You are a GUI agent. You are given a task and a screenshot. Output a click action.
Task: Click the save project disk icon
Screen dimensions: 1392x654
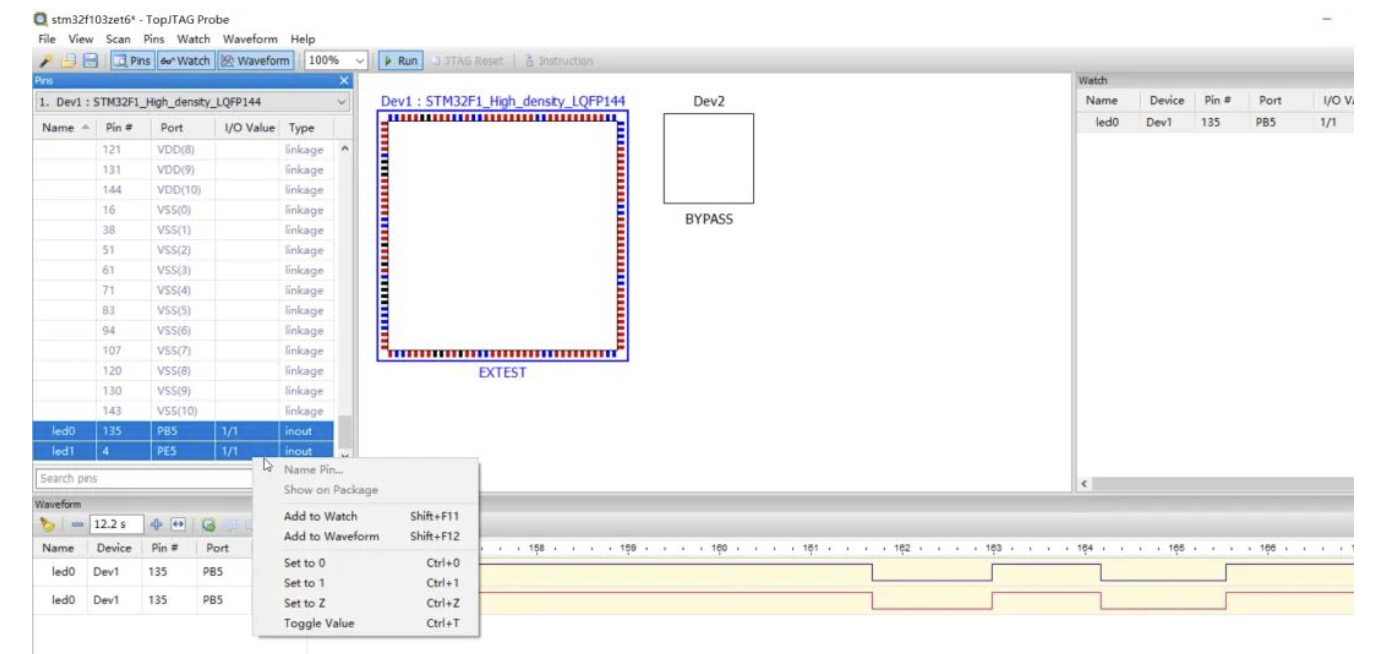tap(91, 61)
